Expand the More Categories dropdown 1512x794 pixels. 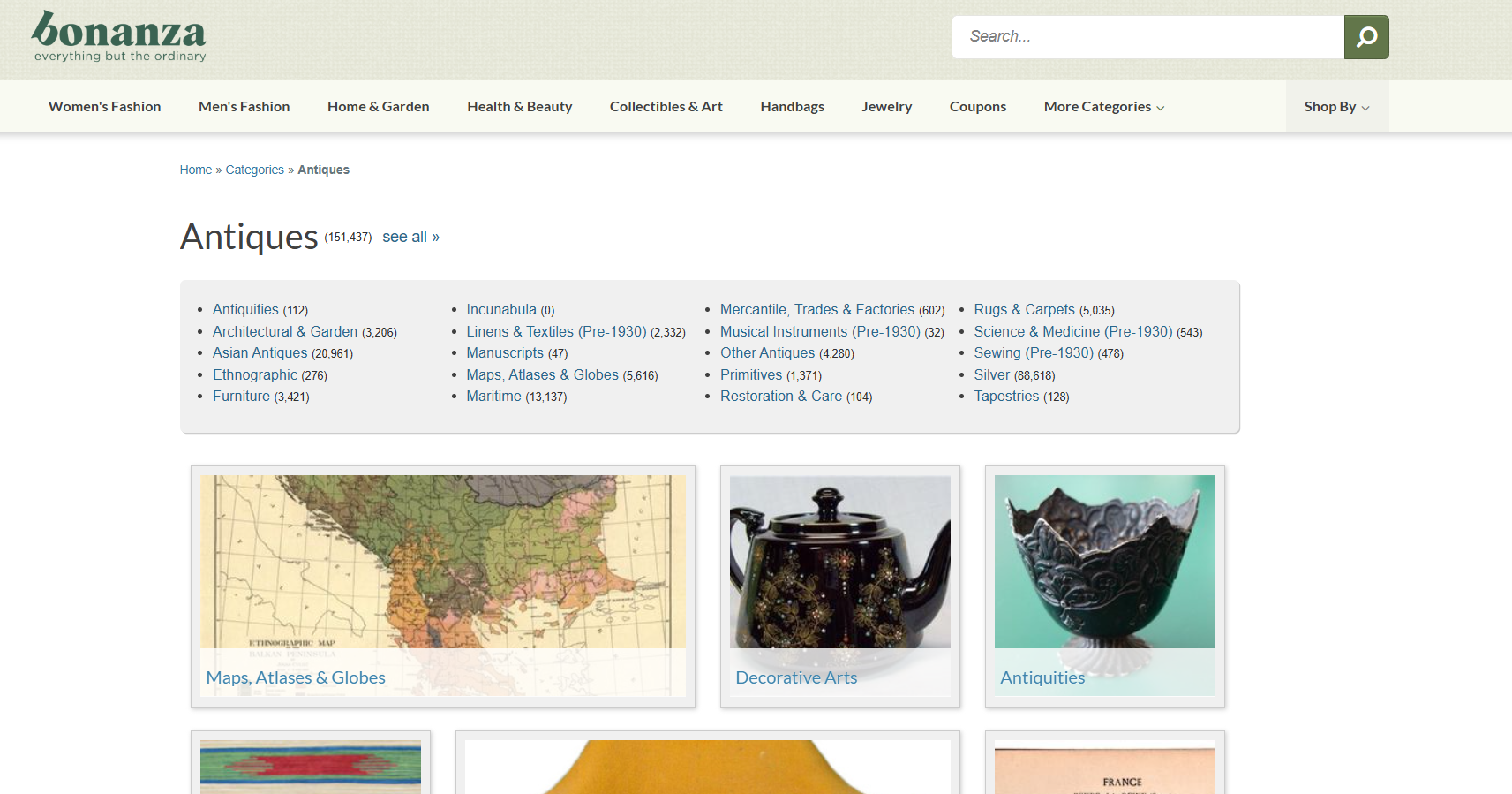(1104, 107)
